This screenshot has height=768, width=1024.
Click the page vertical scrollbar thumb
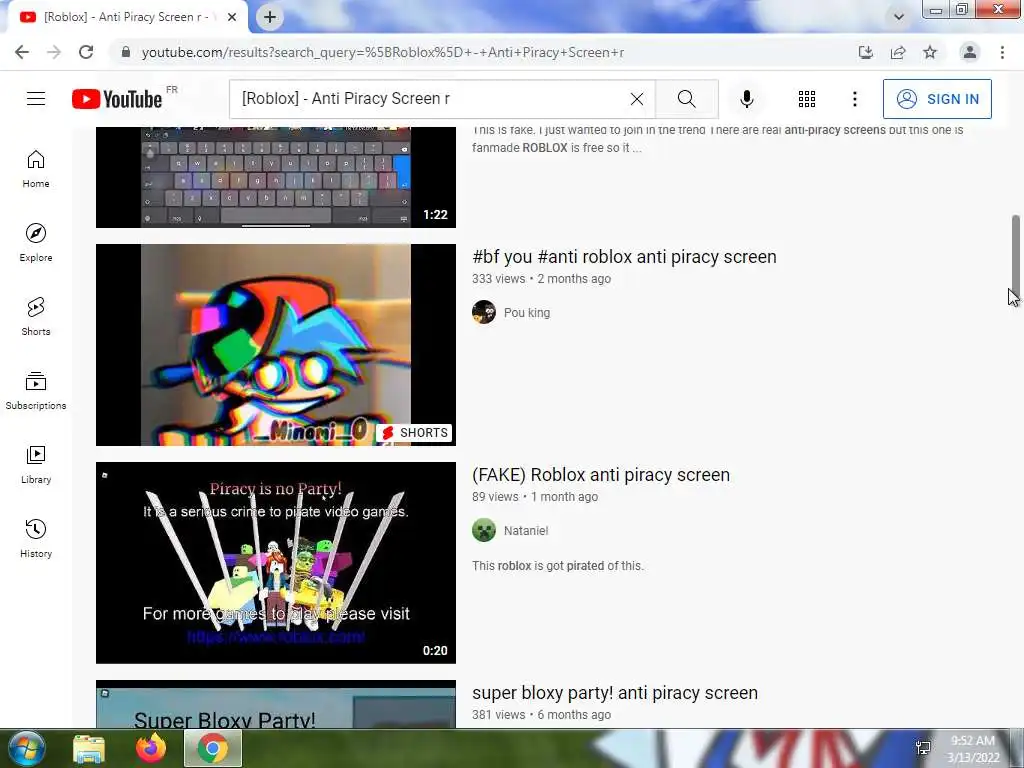1016,258
